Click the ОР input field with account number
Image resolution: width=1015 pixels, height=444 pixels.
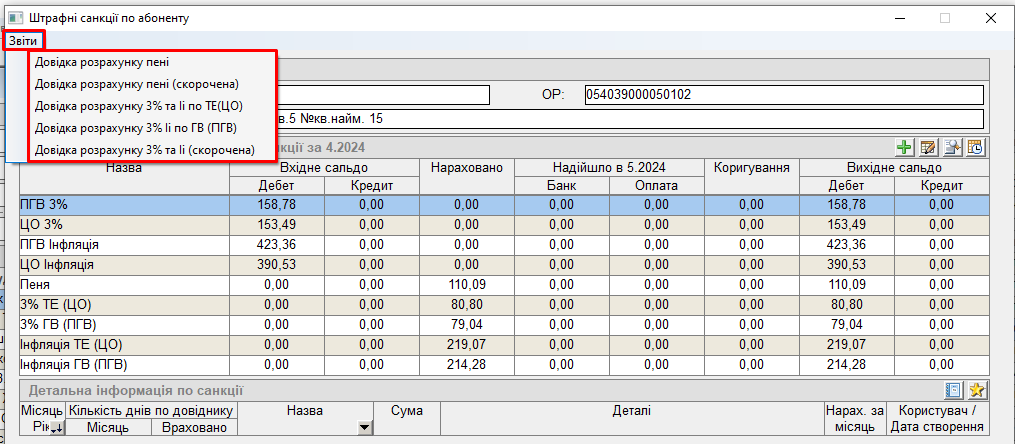coord(784,95)
